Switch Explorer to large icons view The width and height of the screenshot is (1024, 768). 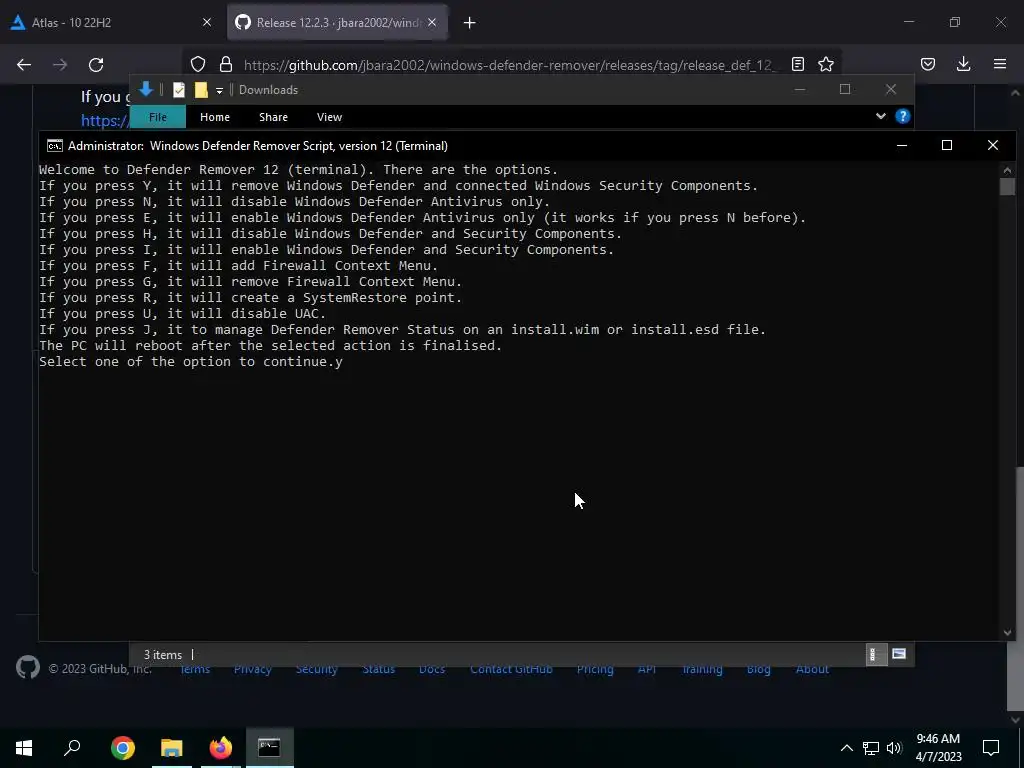[899, 654]
